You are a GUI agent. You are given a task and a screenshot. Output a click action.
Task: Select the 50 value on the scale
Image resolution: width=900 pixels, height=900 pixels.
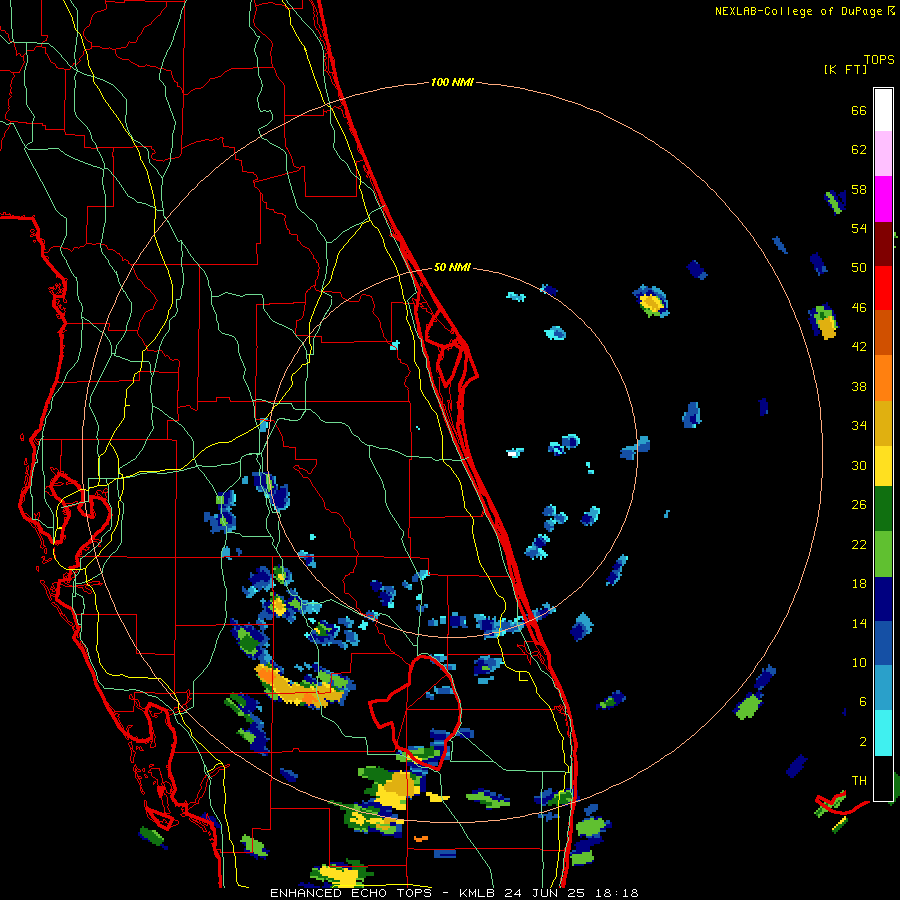point(859,267)
